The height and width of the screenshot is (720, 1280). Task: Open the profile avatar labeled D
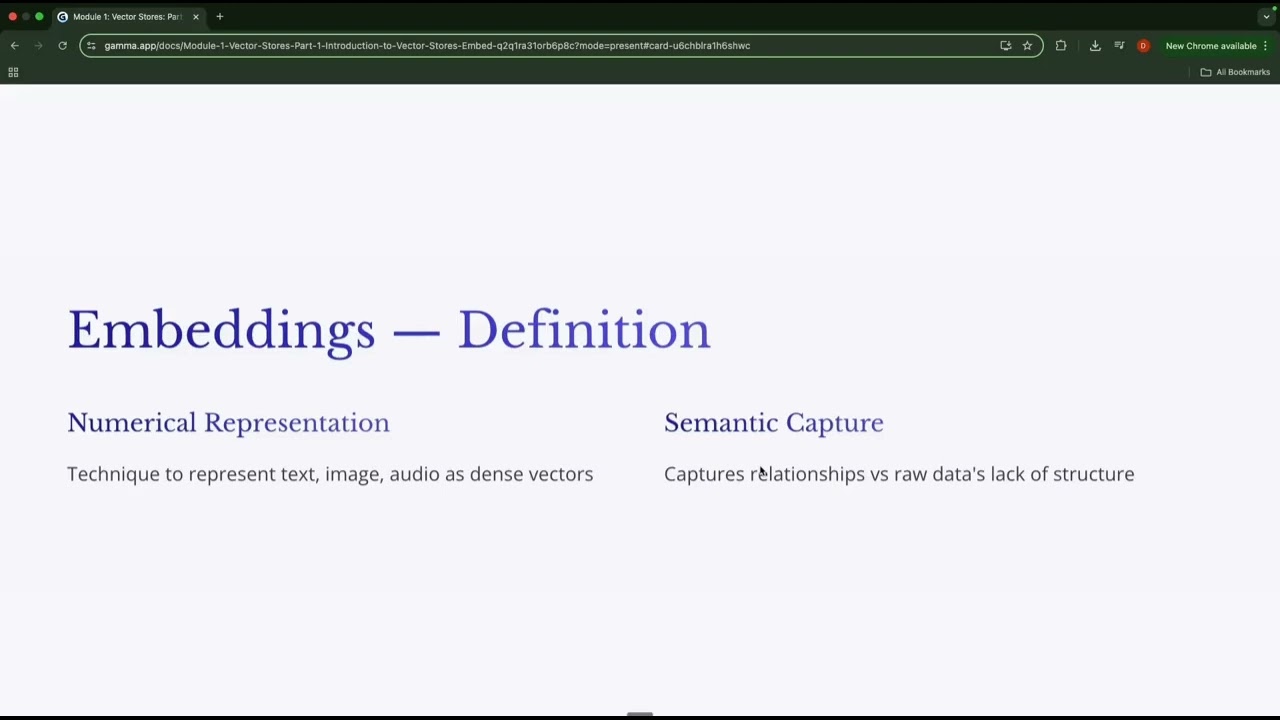coord(1143,45)
